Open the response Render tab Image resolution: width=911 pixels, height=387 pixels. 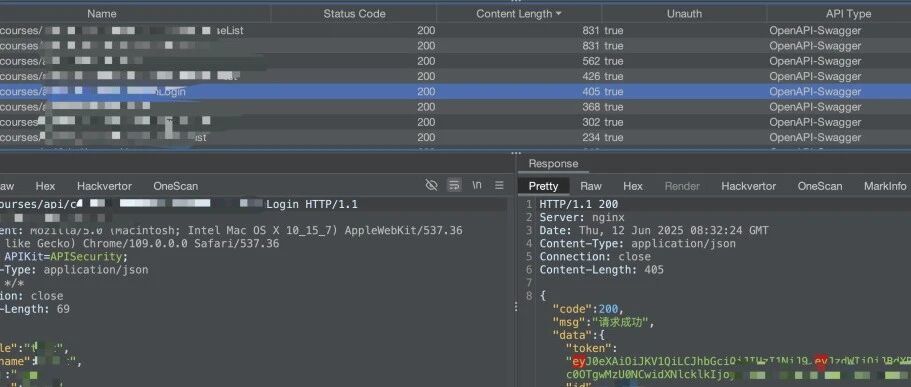coord(682,186)
